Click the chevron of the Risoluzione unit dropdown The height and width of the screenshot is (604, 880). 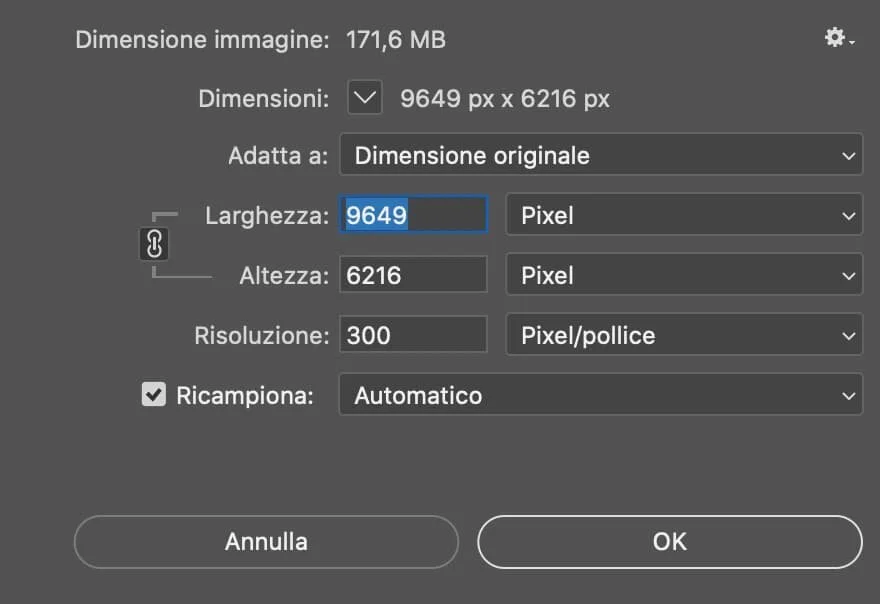click(x=849, y=336)
